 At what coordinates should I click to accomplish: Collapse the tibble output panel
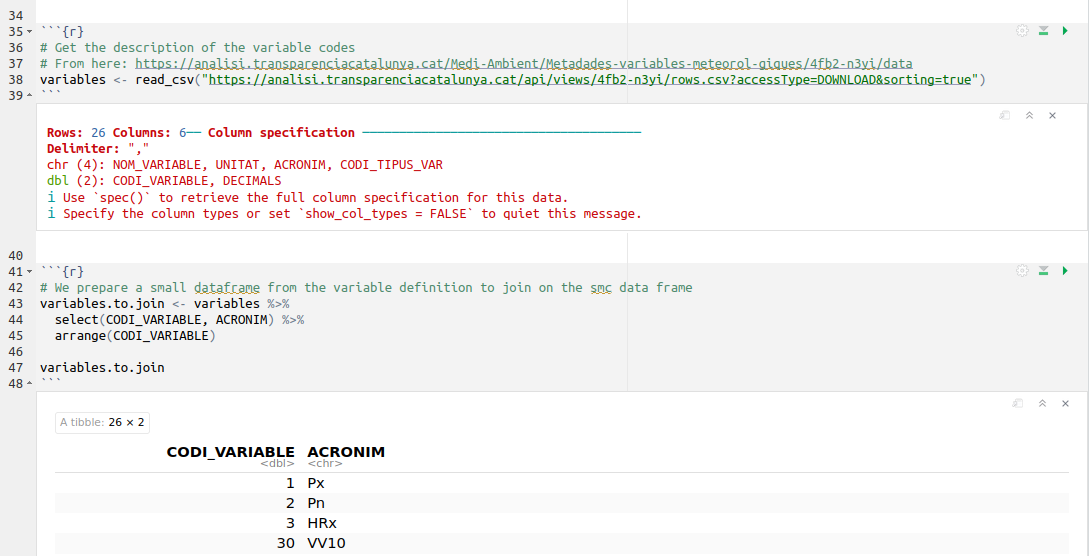click(x=1042, y=403)
